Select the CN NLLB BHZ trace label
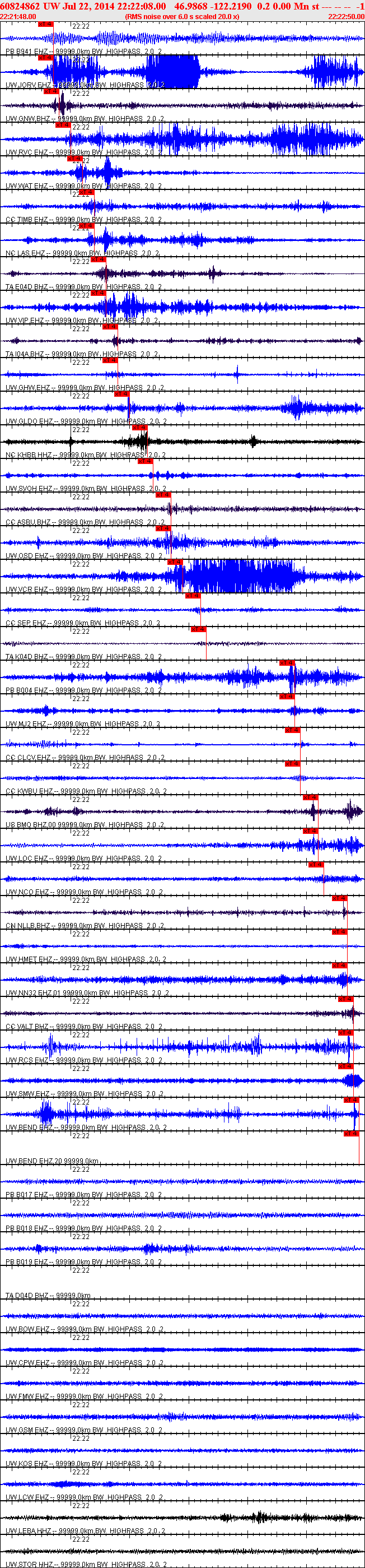Image resolution: width=365 pixels, height=1568 pixels. pos(85,926)
